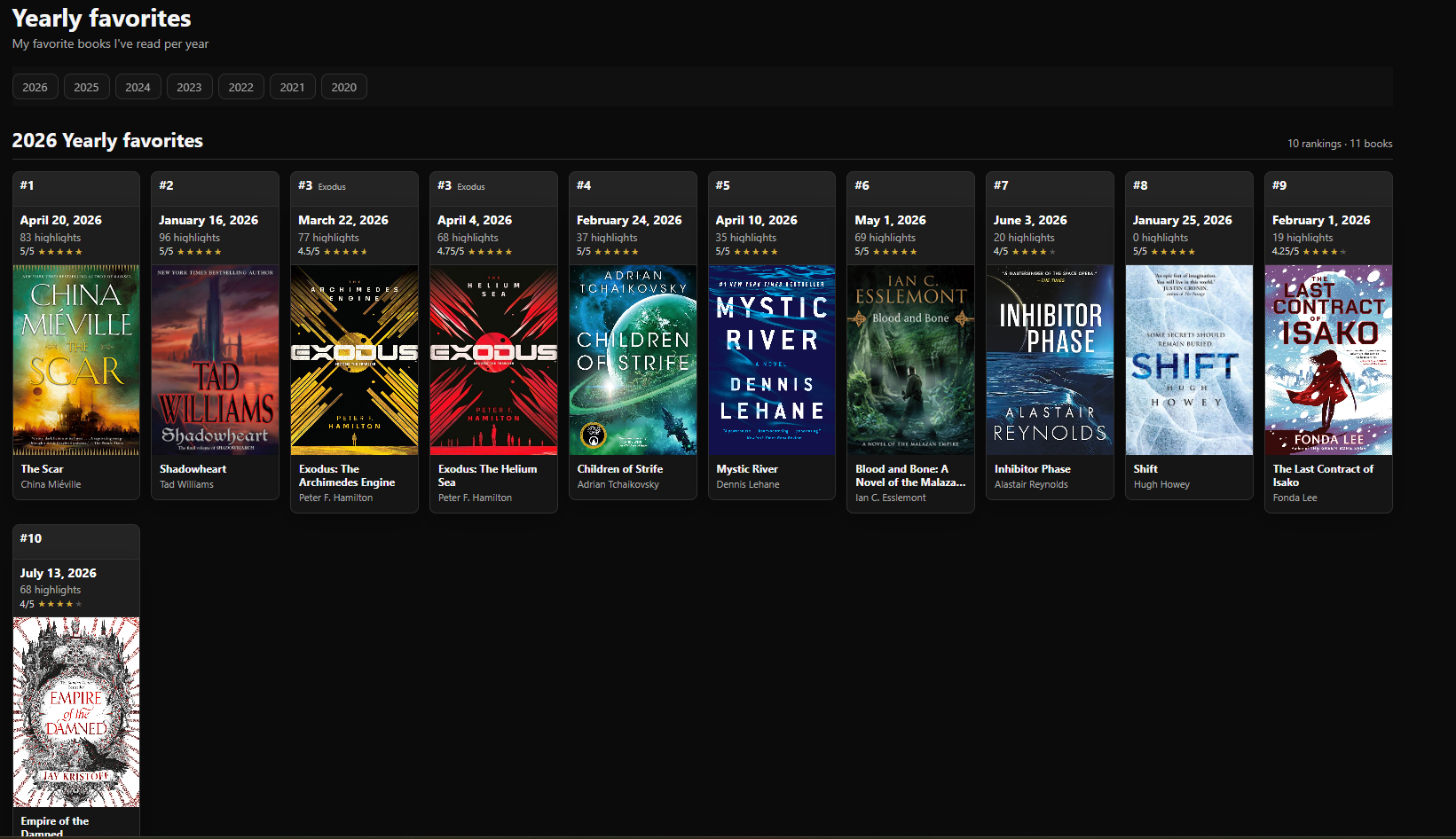1456x839 pixels.
Task: Click the title 'Exodus: The Archimedes Engine'
Action: coord(347,475)
